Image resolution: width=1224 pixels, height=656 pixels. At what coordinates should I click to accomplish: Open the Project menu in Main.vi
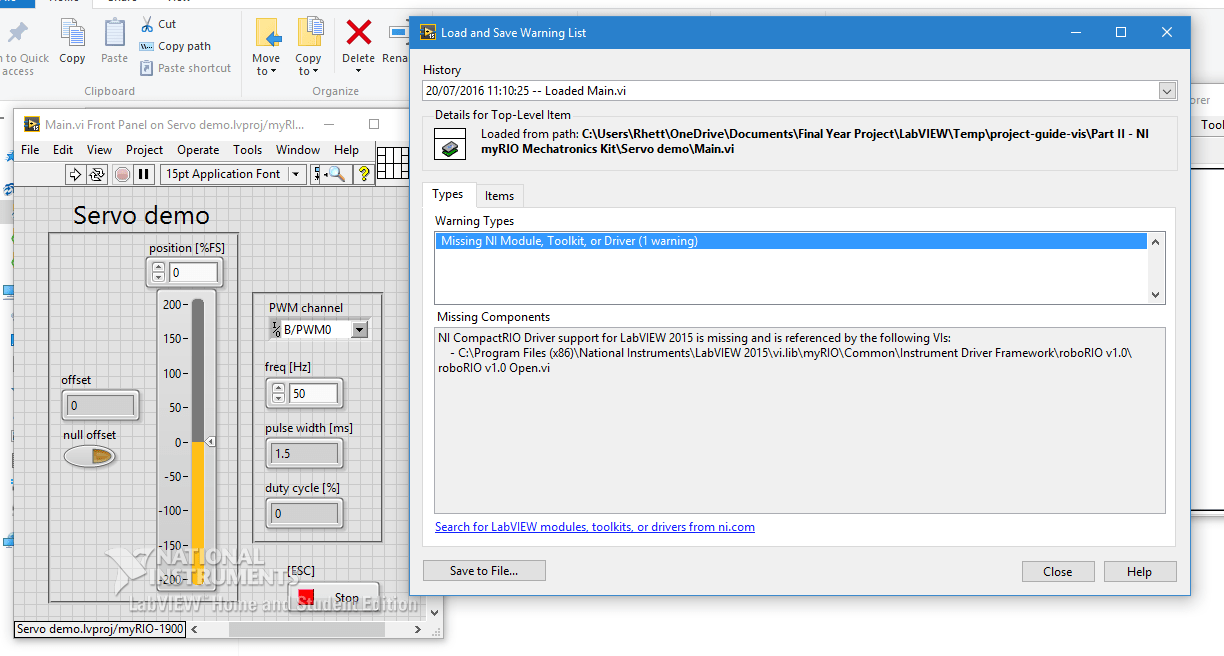(x=144, y=150)
